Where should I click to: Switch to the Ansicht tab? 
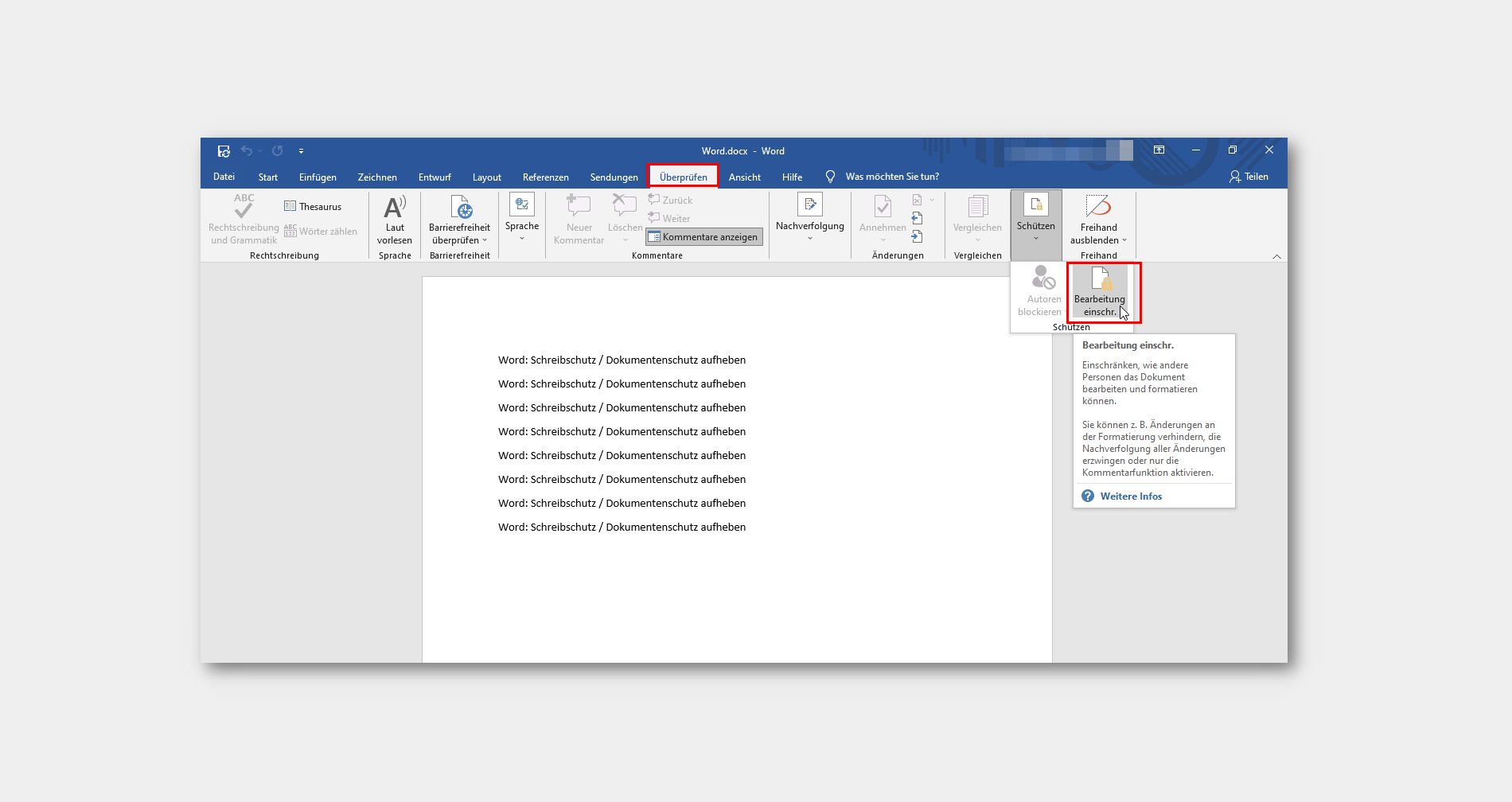click(744, 177)
